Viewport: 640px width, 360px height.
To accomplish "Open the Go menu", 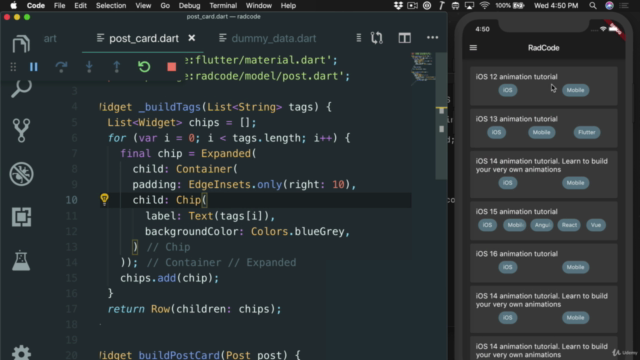I will click(165, 6).
